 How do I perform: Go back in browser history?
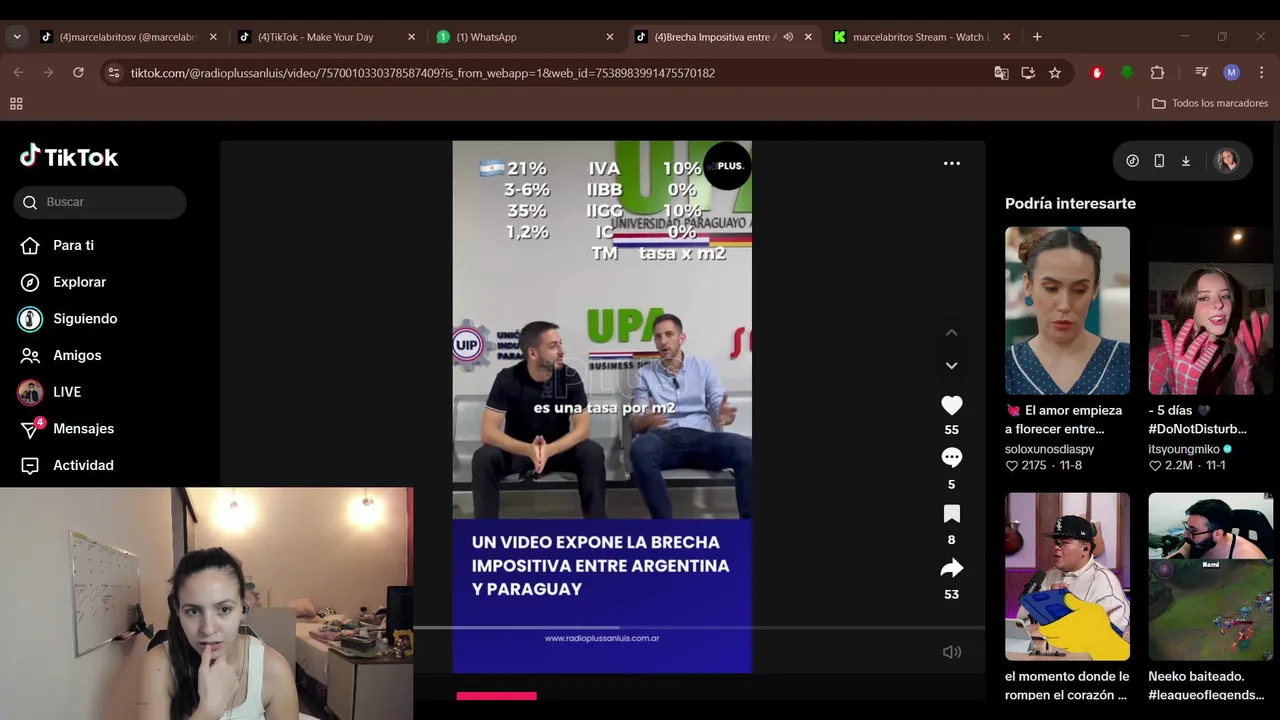(18, 73)
